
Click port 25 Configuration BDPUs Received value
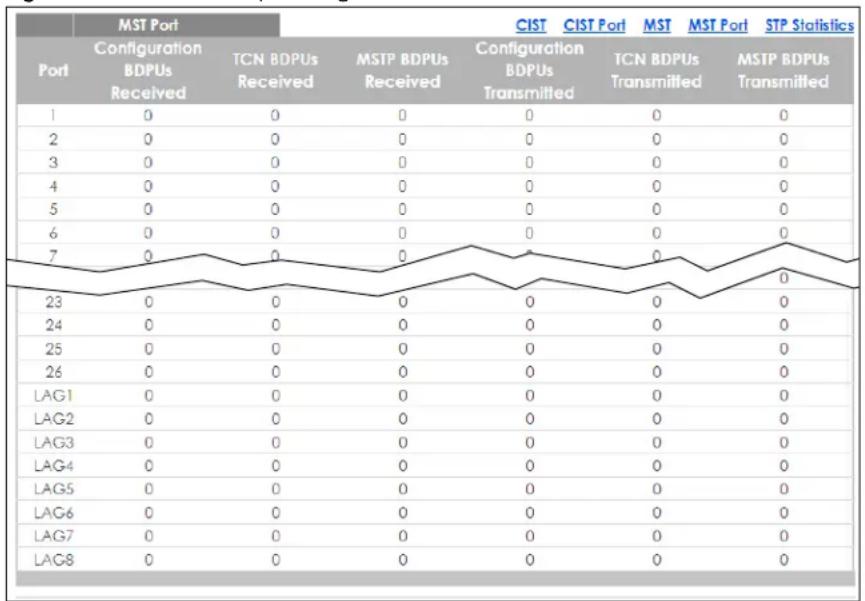(x=148, y=349)
